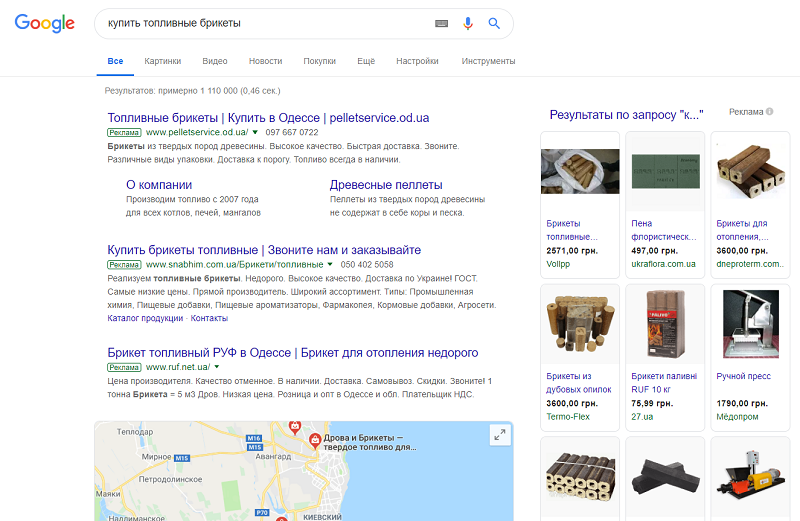The height and width of the screenshot is (521, 800).
Task: Open Каталог продукции link
Action: (x=145, y=318)
